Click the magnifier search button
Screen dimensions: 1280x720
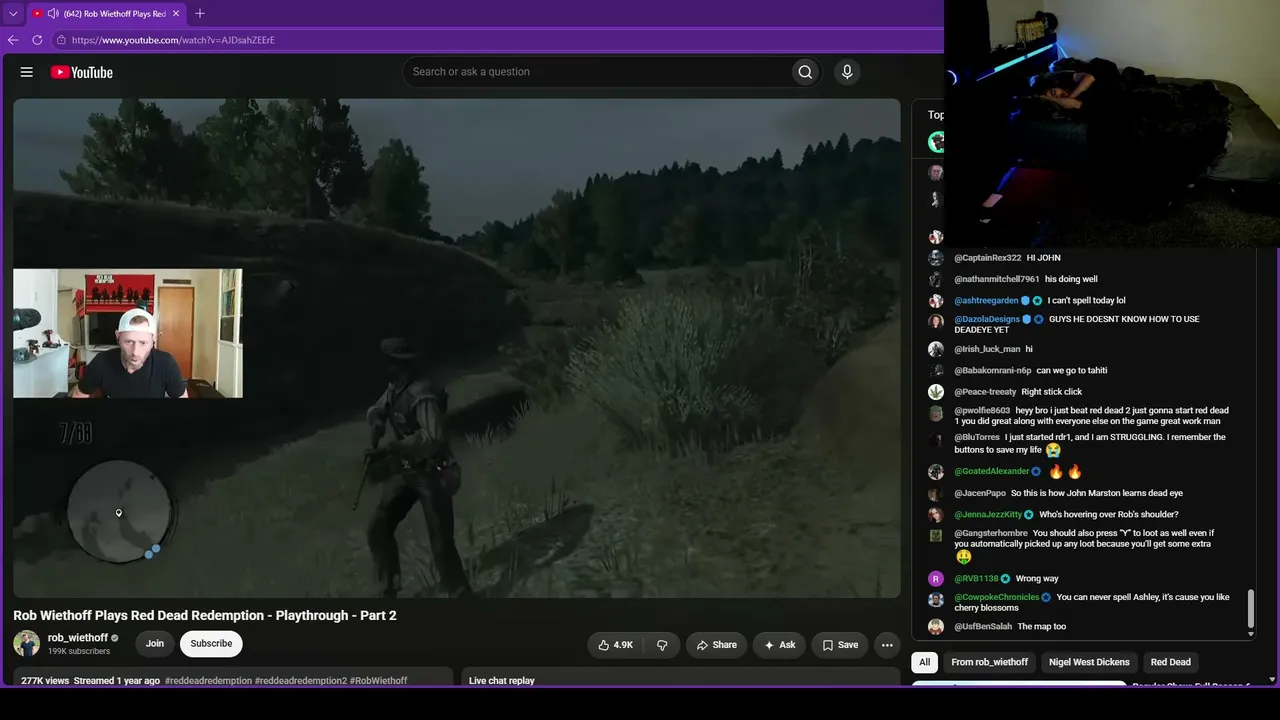[805, 72]
